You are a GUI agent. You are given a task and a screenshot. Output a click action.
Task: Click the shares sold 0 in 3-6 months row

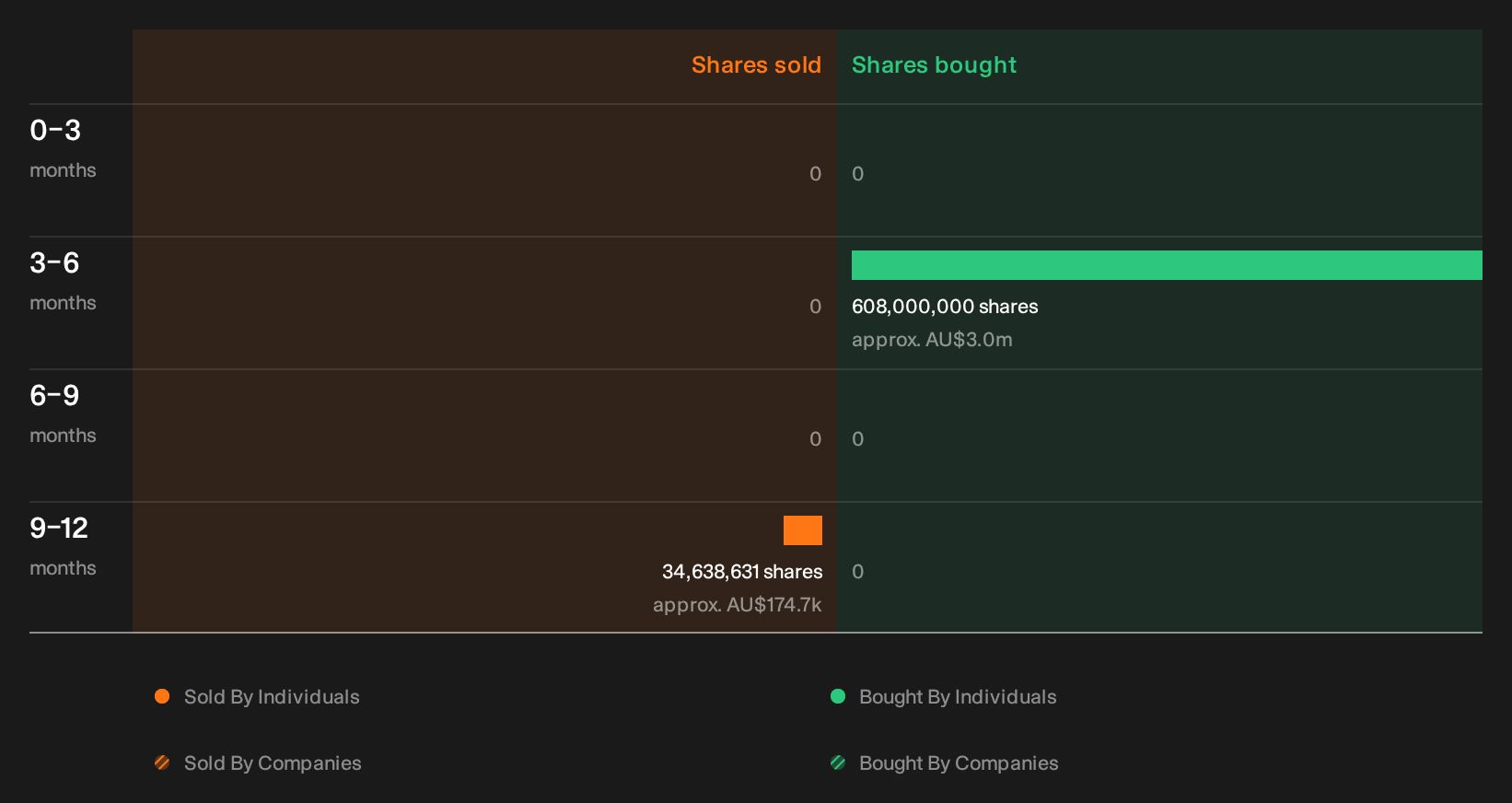coord(815,307)
